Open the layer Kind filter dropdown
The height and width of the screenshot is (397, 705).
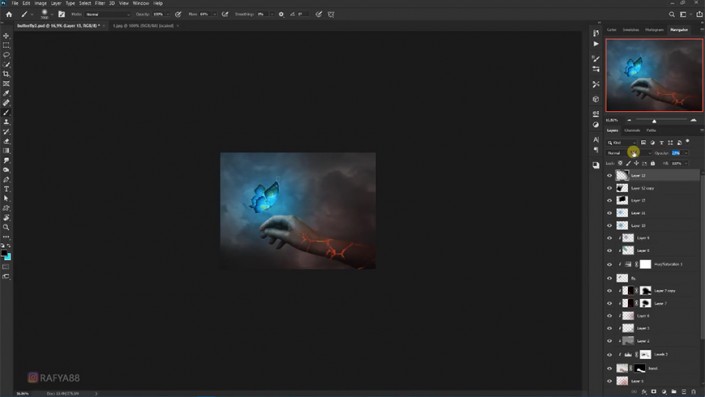(x=622, y=143)
